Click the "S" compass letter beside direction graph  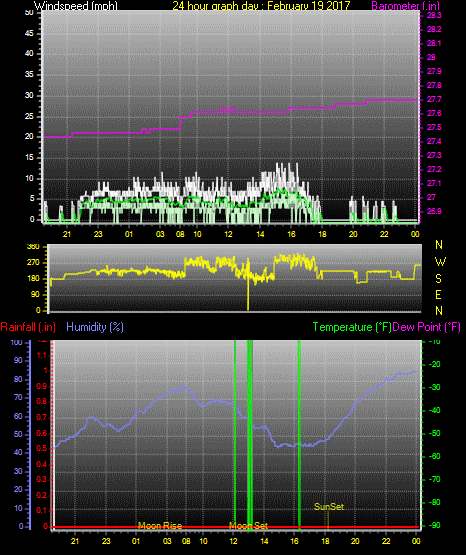pyautogui.click(x=438, y=279)
